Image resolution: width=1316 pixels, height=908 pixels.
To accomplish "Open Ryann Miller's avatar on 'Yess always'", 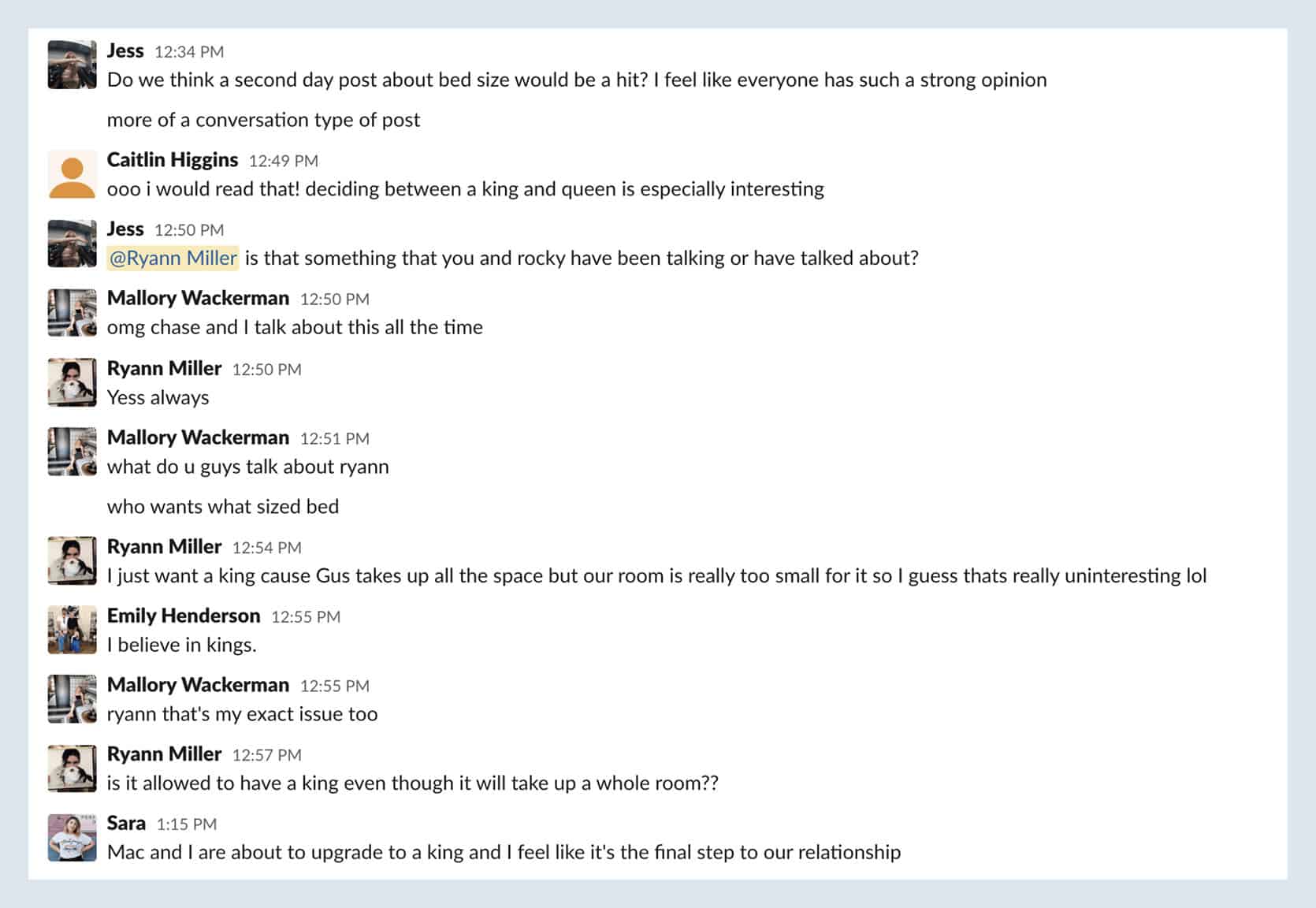I will pos(72,382).
